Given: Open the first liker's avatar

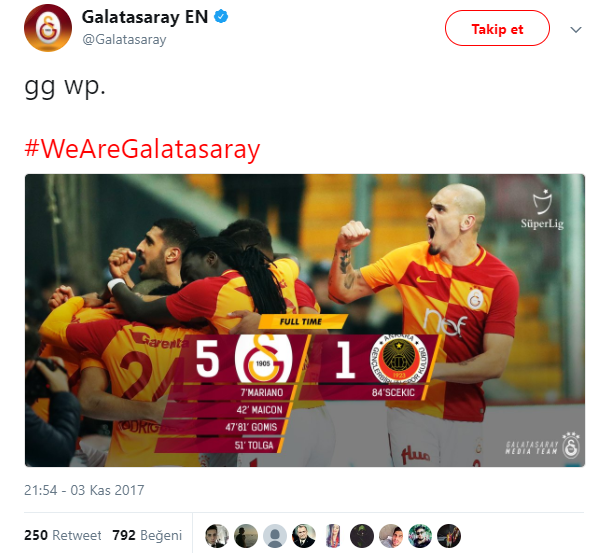Looking at the screenshot, I should coord(217,536).
